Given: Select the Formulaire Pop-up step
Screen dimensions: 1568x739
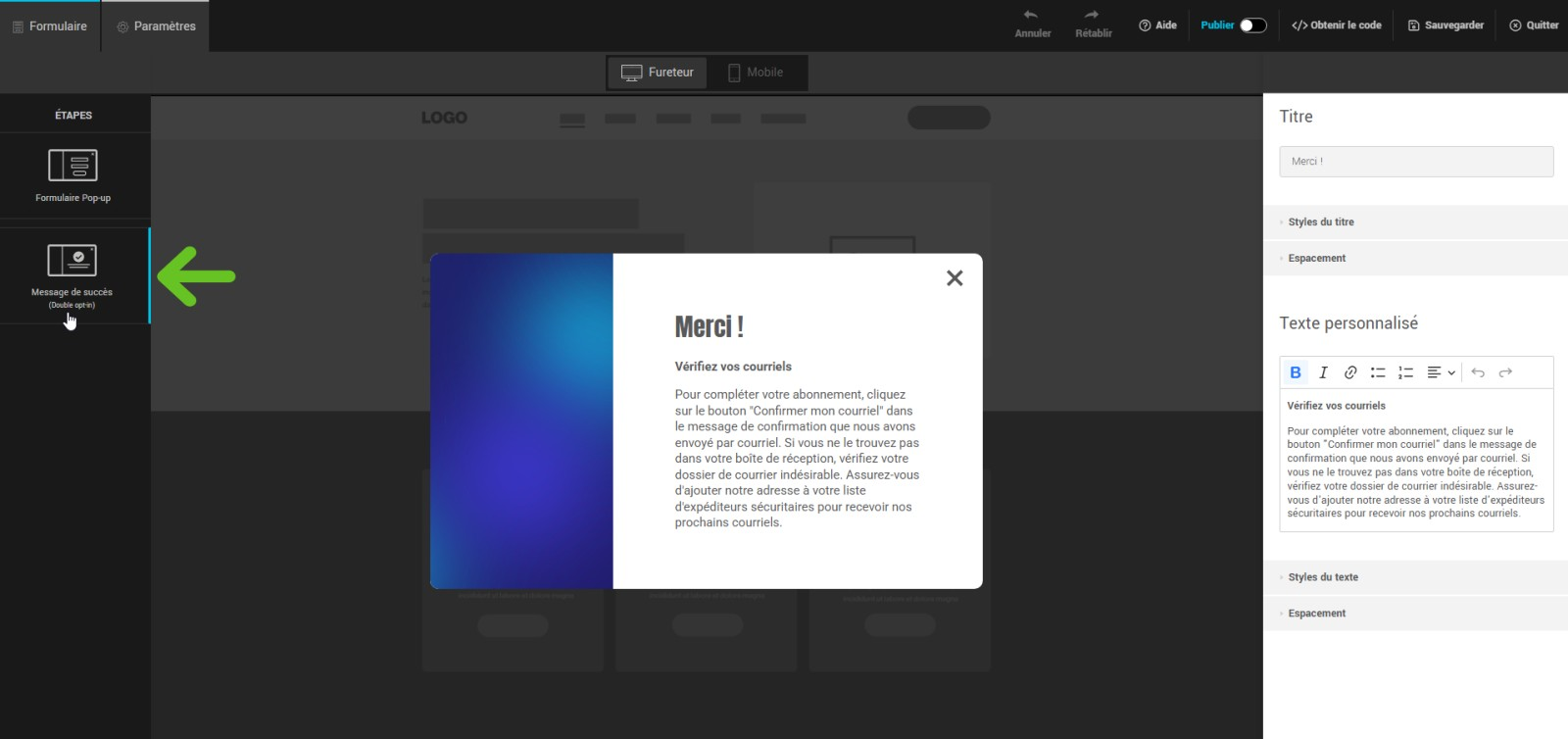Looking at the screenshot, I should pyautogui.click(x=73, y=175).
